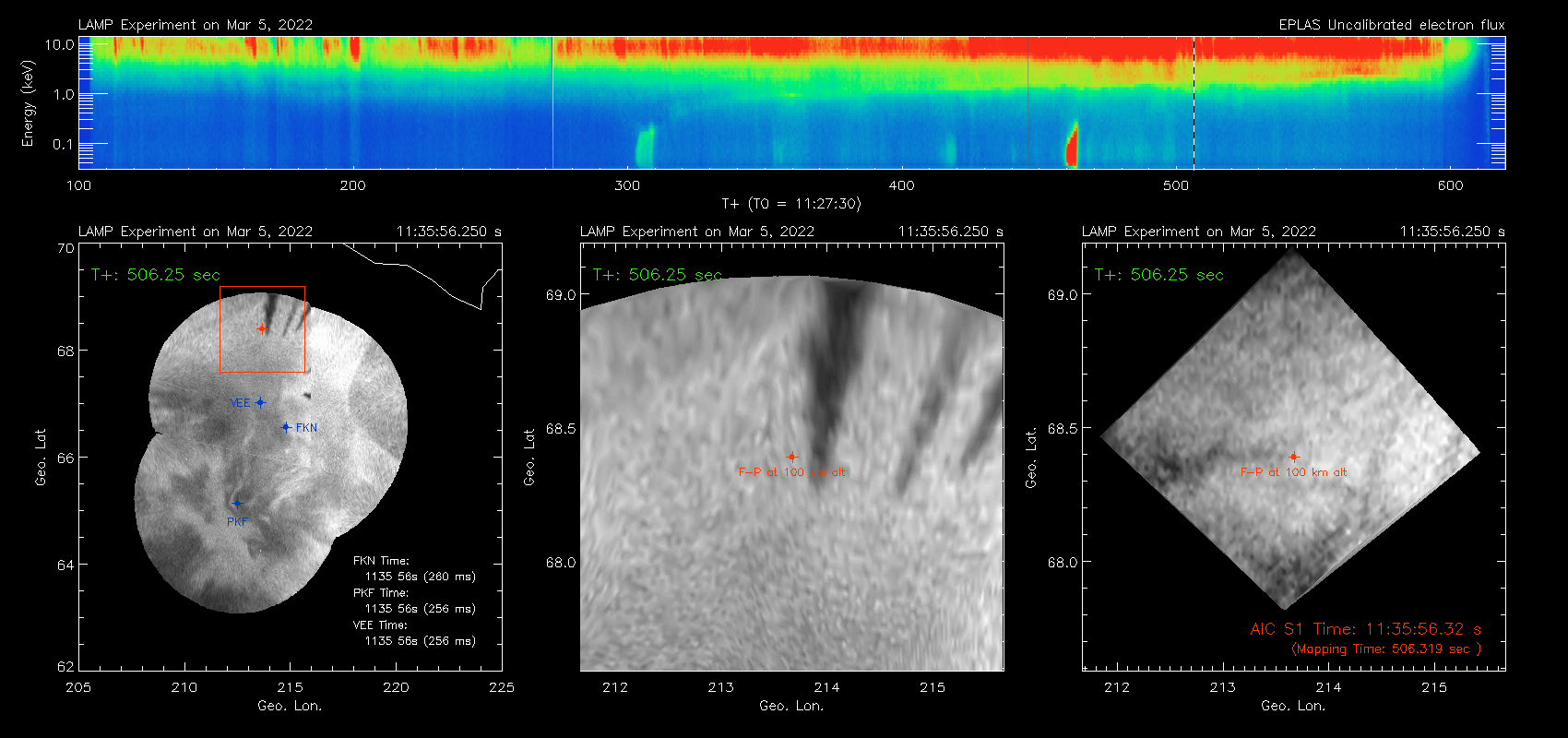Click the dashed time marker in the spectrogram
Image resolution: width=1568 pixels, height=738 pixels.
click(1194, 102)
